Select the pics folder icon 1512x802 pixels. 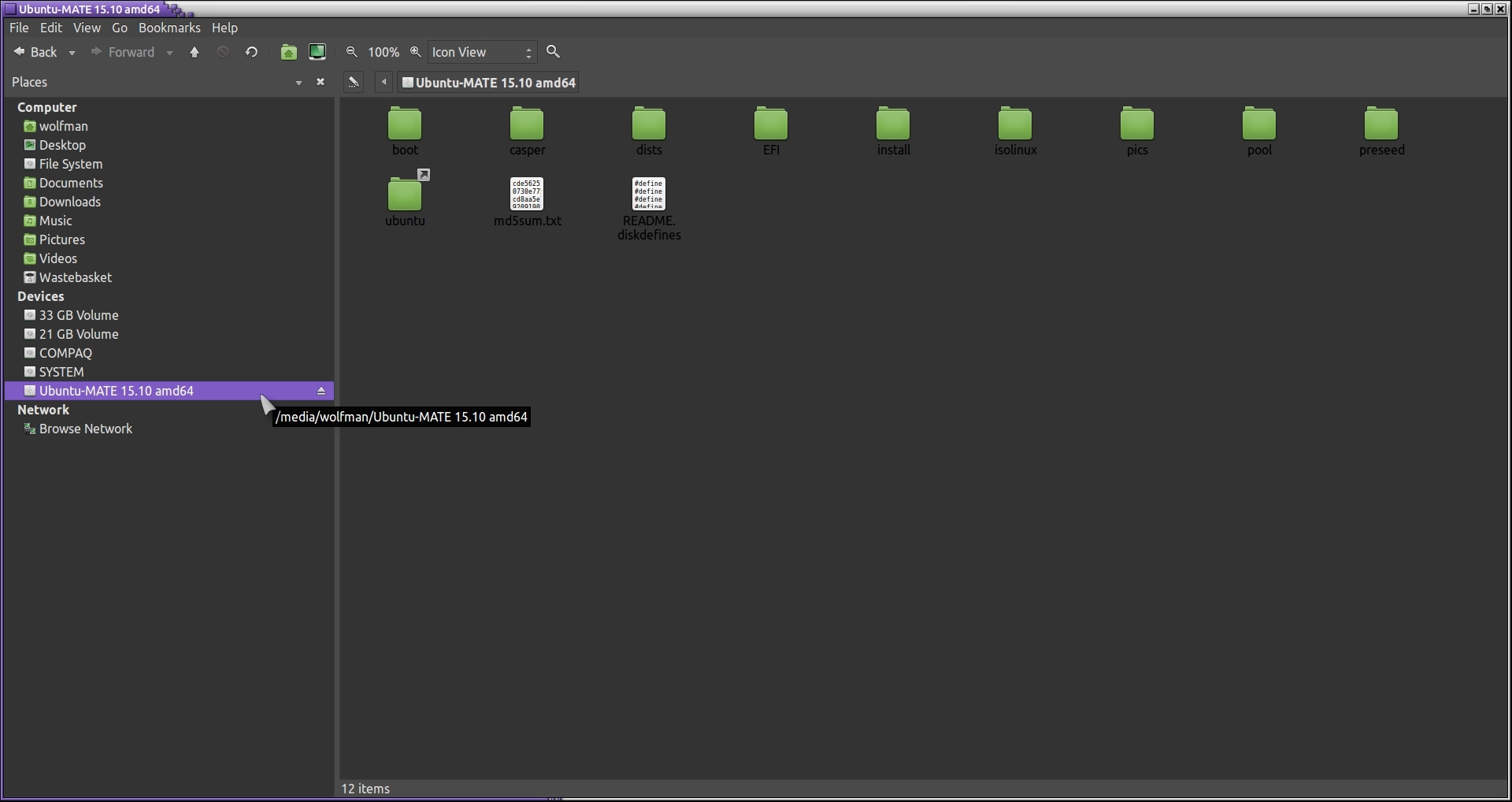click(1137, 124)
